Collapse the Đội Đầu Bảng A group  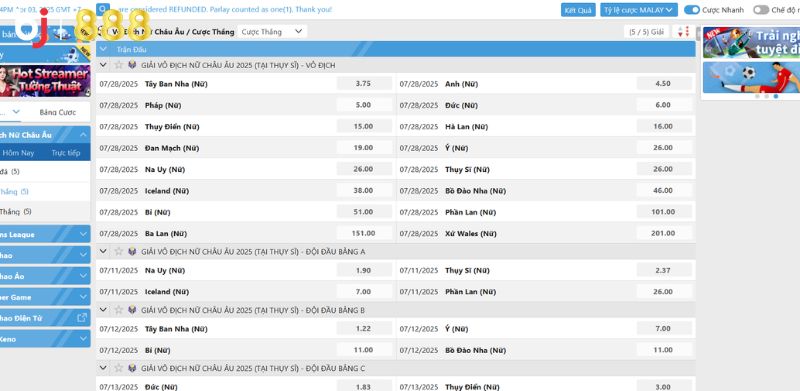click(103, 251)
